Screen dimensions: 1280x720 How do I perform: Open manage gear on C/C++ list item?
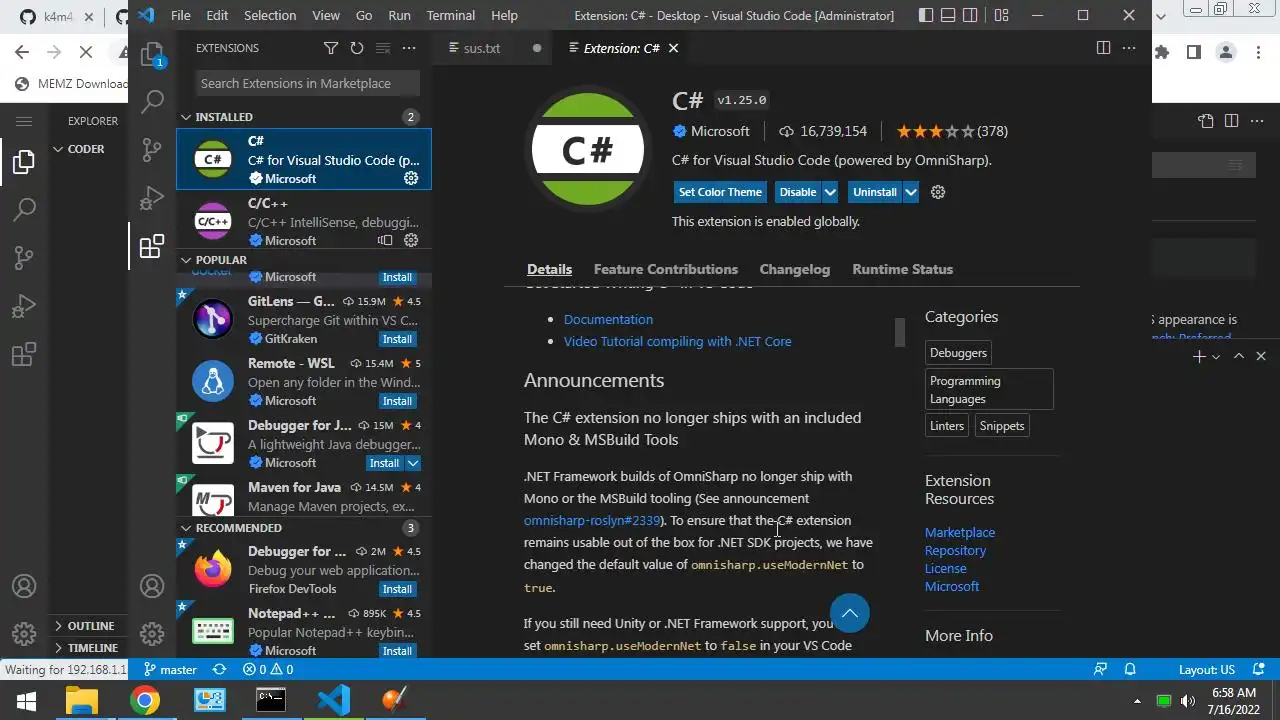[x=410, y=240]
